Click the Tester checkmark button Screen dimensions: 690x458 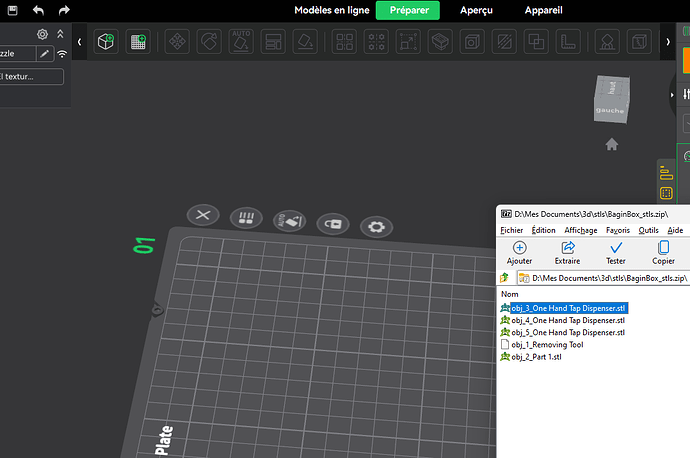tap(616, 252)
